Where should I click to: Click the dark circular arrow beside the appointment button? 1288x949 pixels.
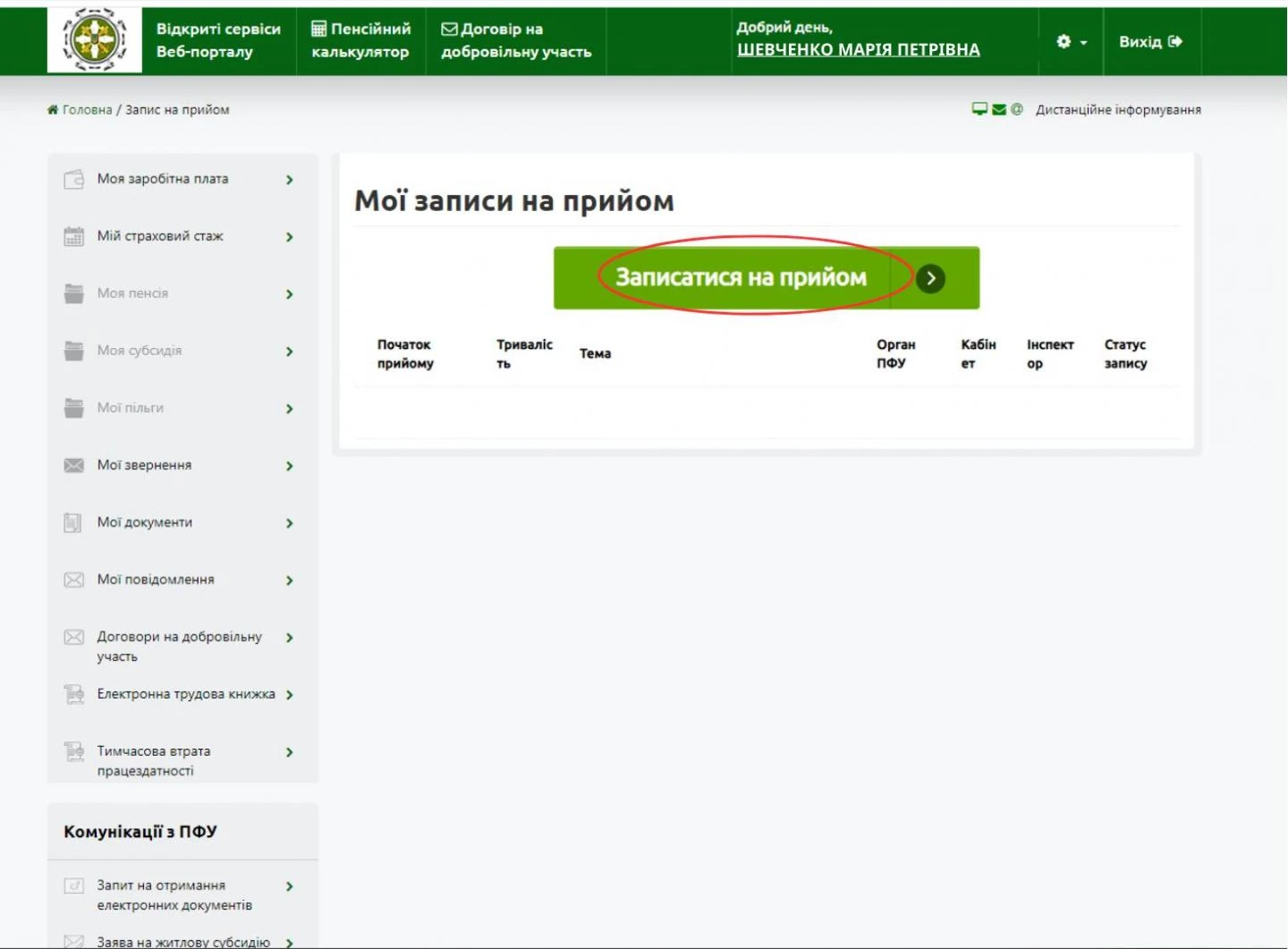tap(930, 277)
